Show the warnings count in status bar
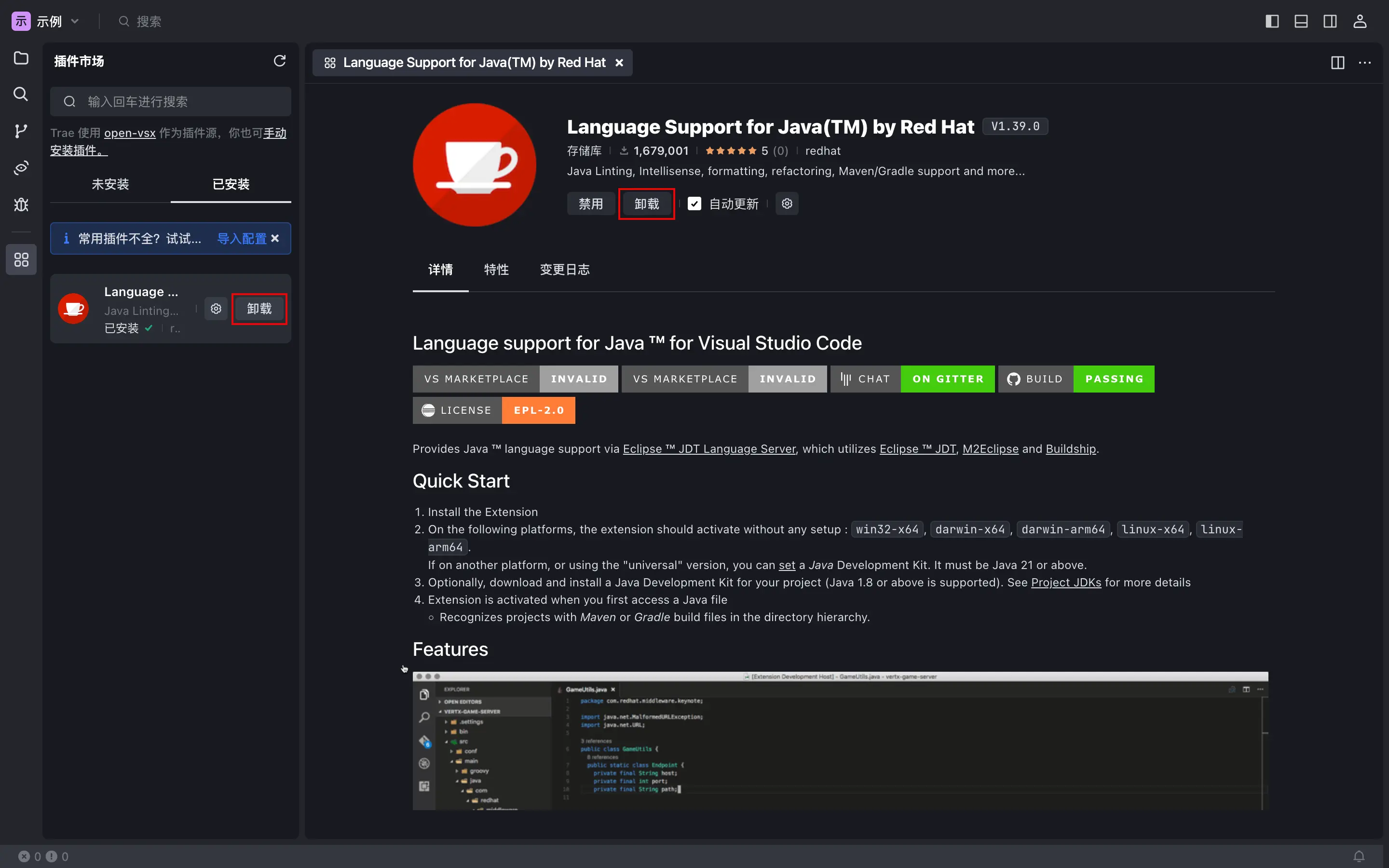 click(57, 856)
